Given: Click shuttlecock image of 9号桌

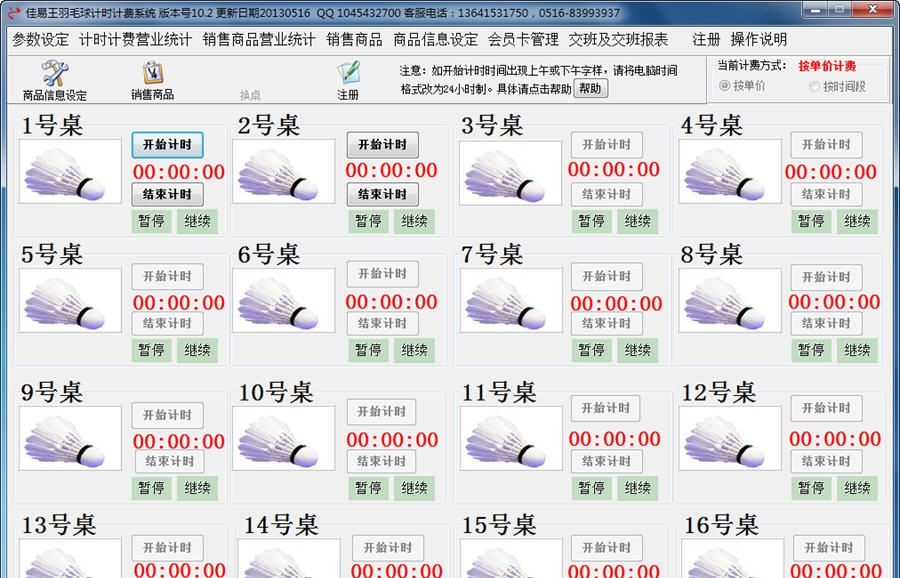Looking at the screenshot, I should click(70, 439).
